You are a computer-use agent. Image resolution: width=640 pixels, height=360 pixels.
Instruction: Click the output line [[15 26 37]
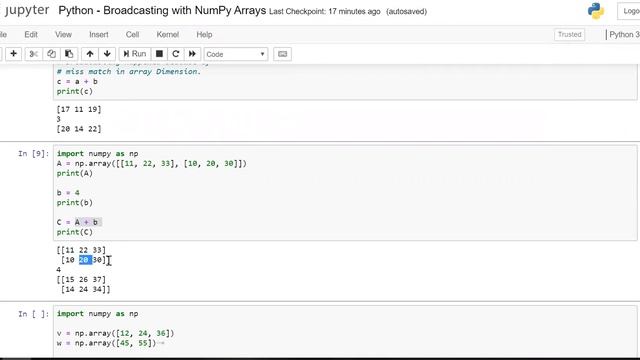point(81,280)
